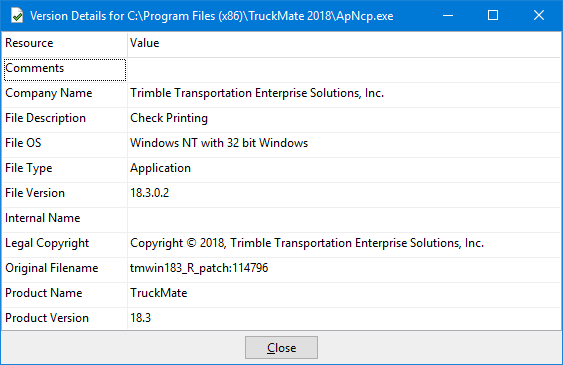The image size is (563, 365).
Task: Minimize the Version Details window
Action: pos(448,15)
